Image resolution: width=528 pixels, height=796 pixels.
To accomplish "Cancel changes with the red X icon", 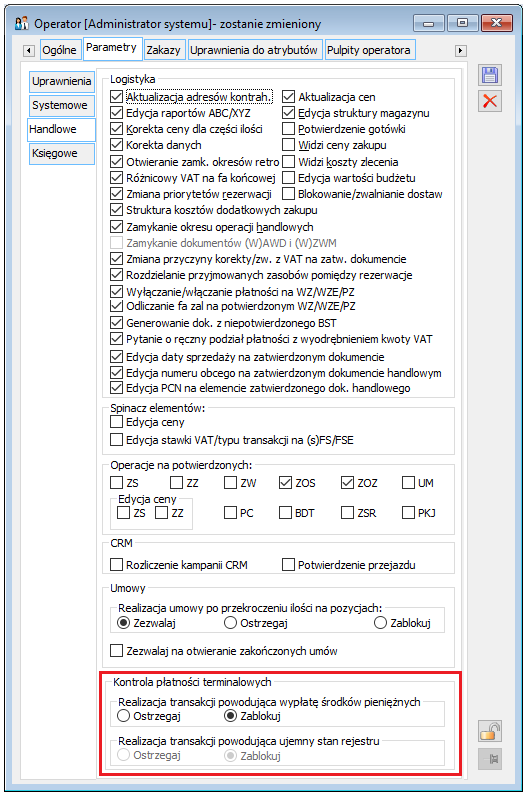I will click(x=490, y=101).
